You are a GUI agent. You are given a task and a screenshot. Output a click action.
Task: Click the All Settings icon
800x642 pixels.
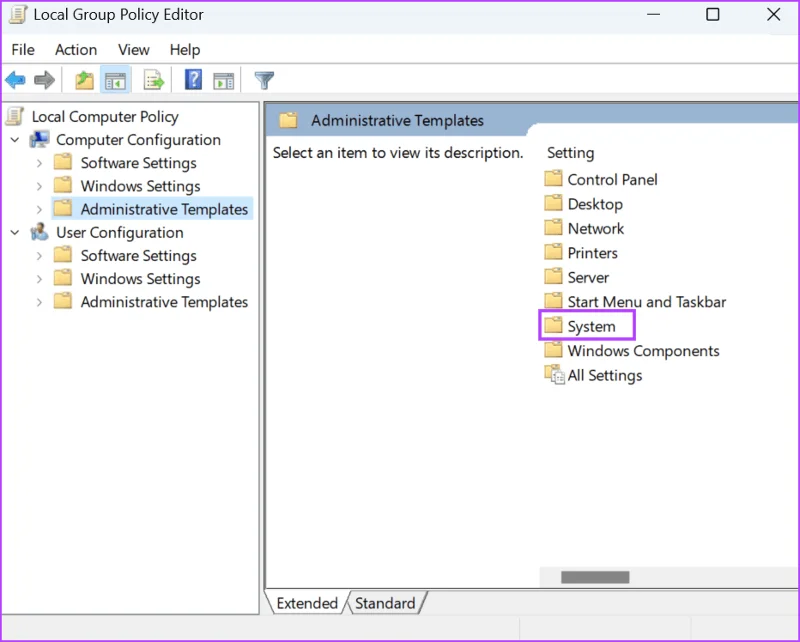[x=554, y=375]
